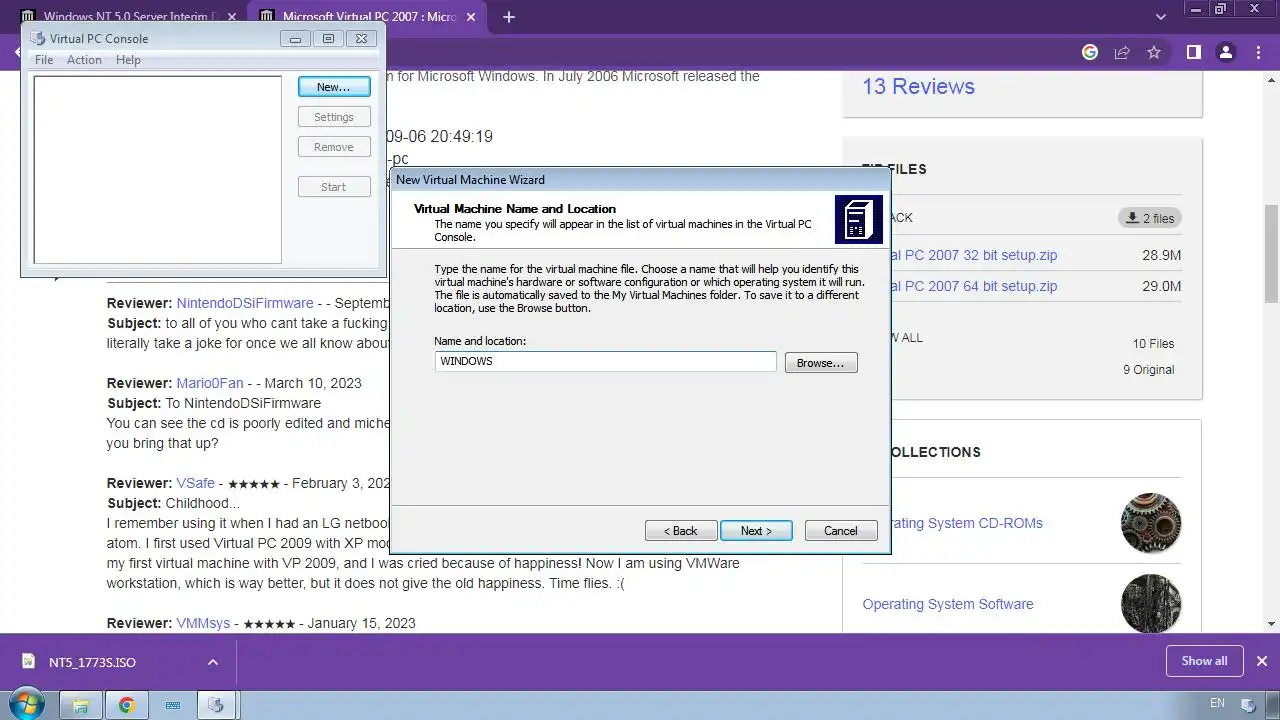Click the share page icon
The height and width of the screenshot is (720, 1280).
(x=1122, y=52)
